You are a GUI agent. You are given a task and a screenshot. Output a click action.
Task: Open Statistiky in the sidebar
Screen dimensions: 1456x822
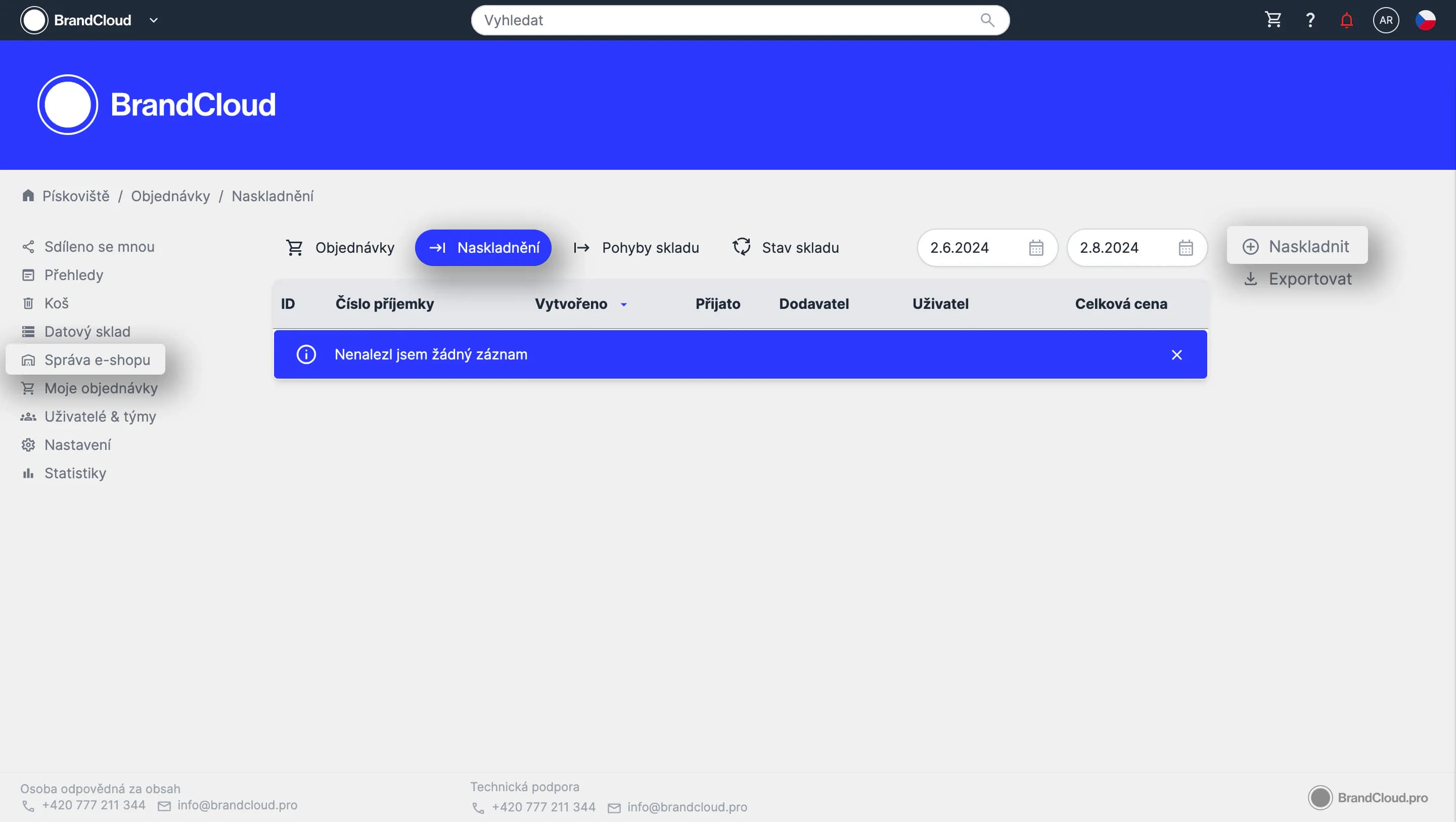point(75,473)
